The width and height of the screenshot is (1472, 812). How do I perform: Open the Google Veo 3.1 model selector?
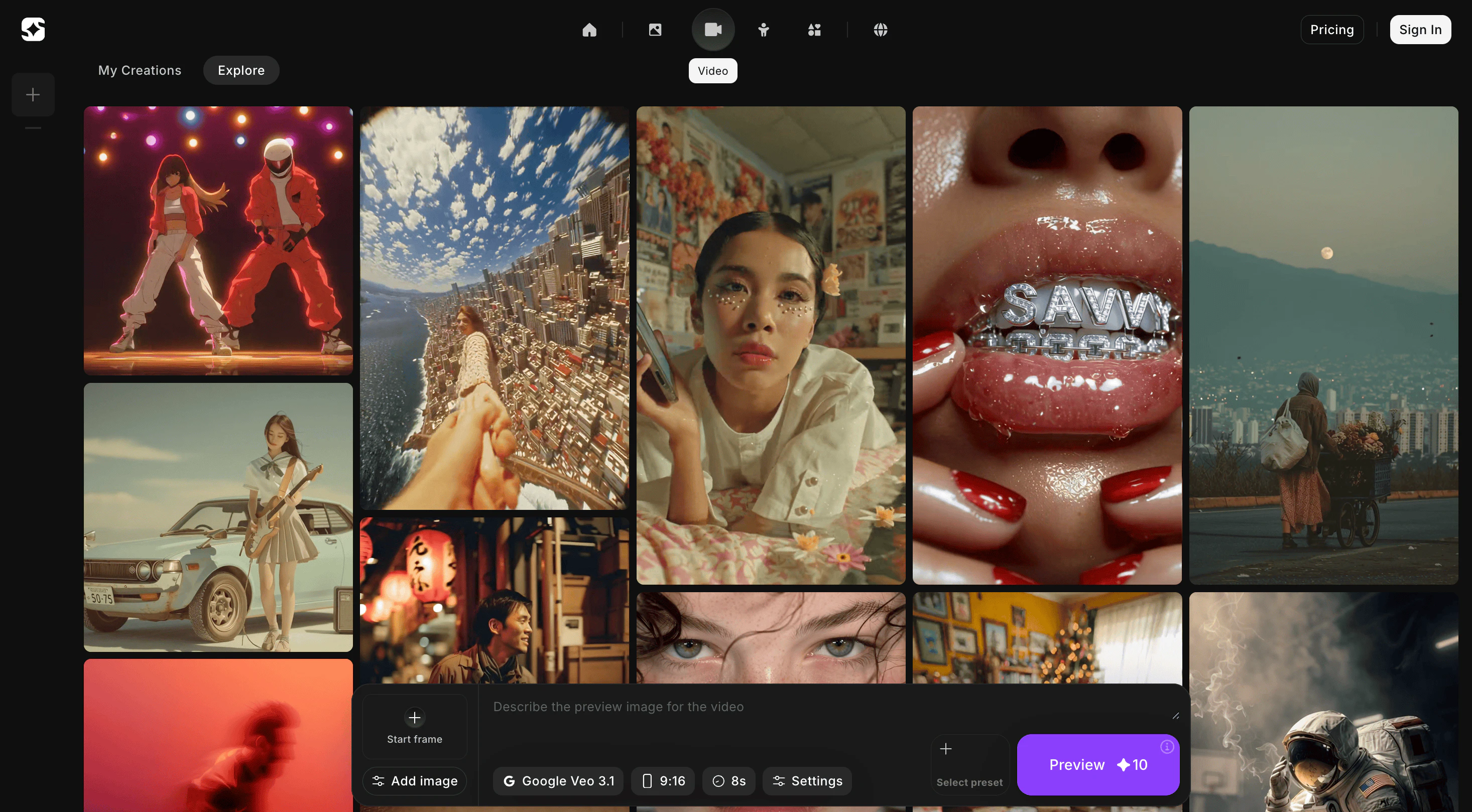coord(558,780)
